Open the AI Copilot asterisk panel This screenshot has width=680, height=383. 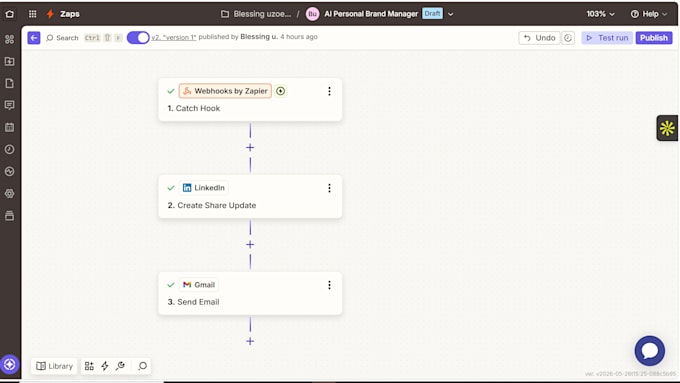[667, 128]
